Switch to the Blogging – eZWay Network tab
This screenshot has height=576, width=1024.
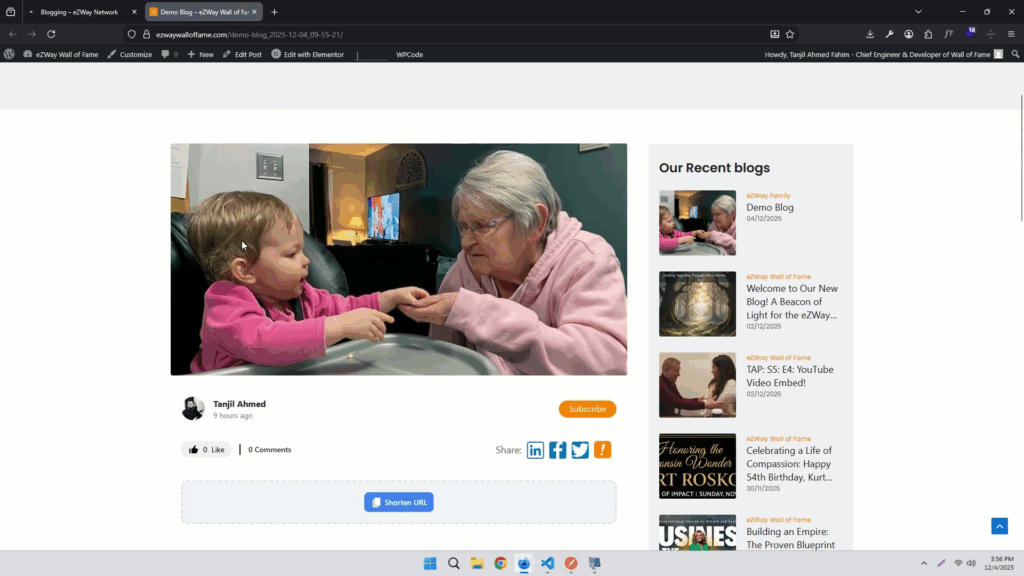(x=78, y=12)
